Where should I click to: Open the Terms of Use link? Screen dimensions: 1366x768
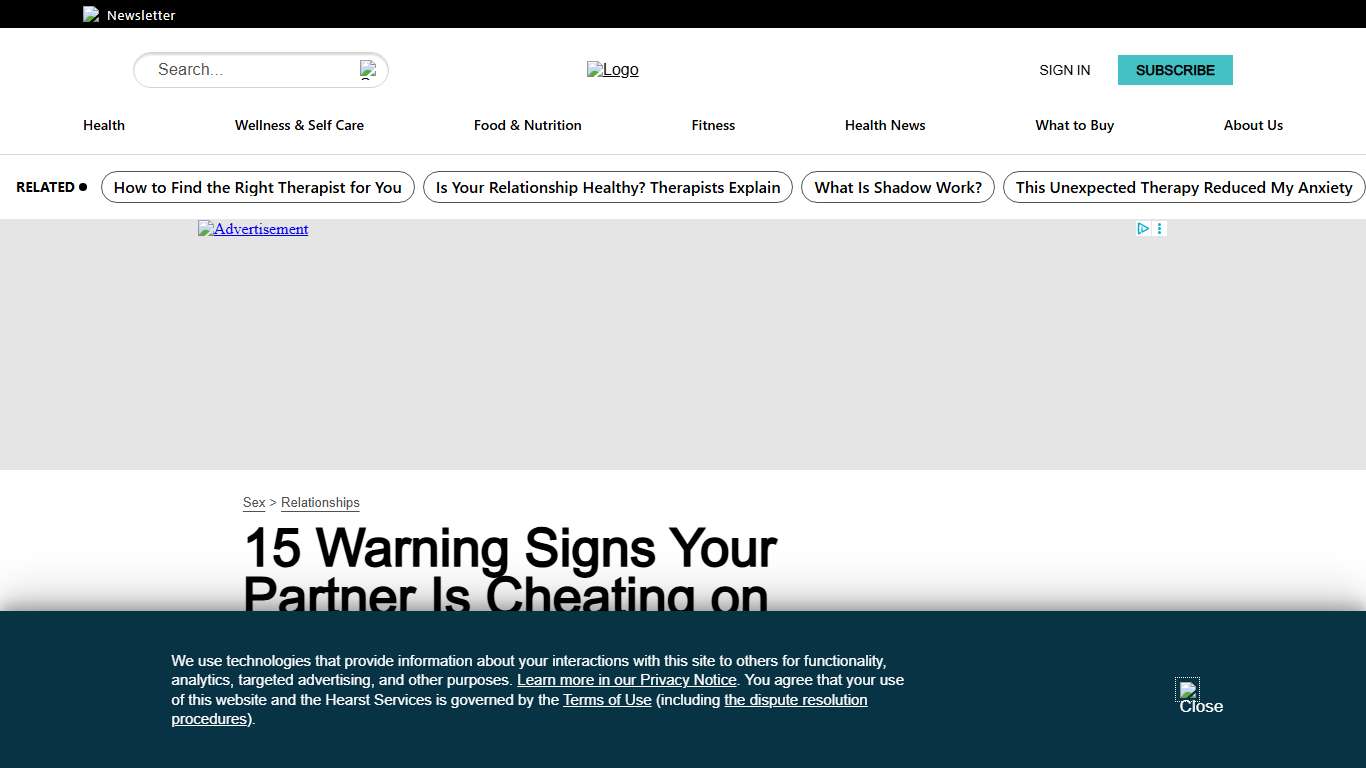(607, 700)
